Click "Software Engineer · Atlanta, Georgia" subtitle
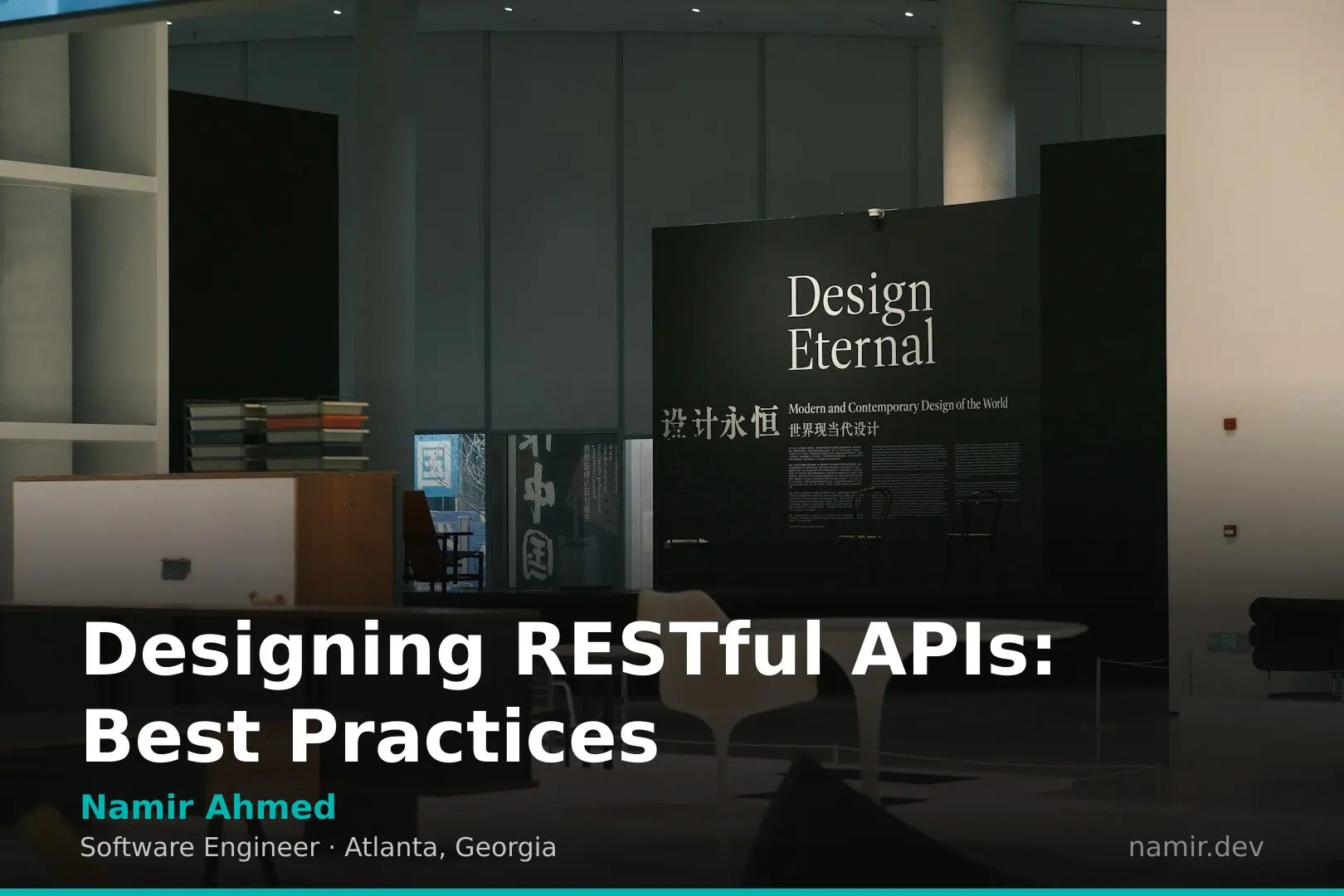This screenshot has height=896, width=1344. pos(318,847)
